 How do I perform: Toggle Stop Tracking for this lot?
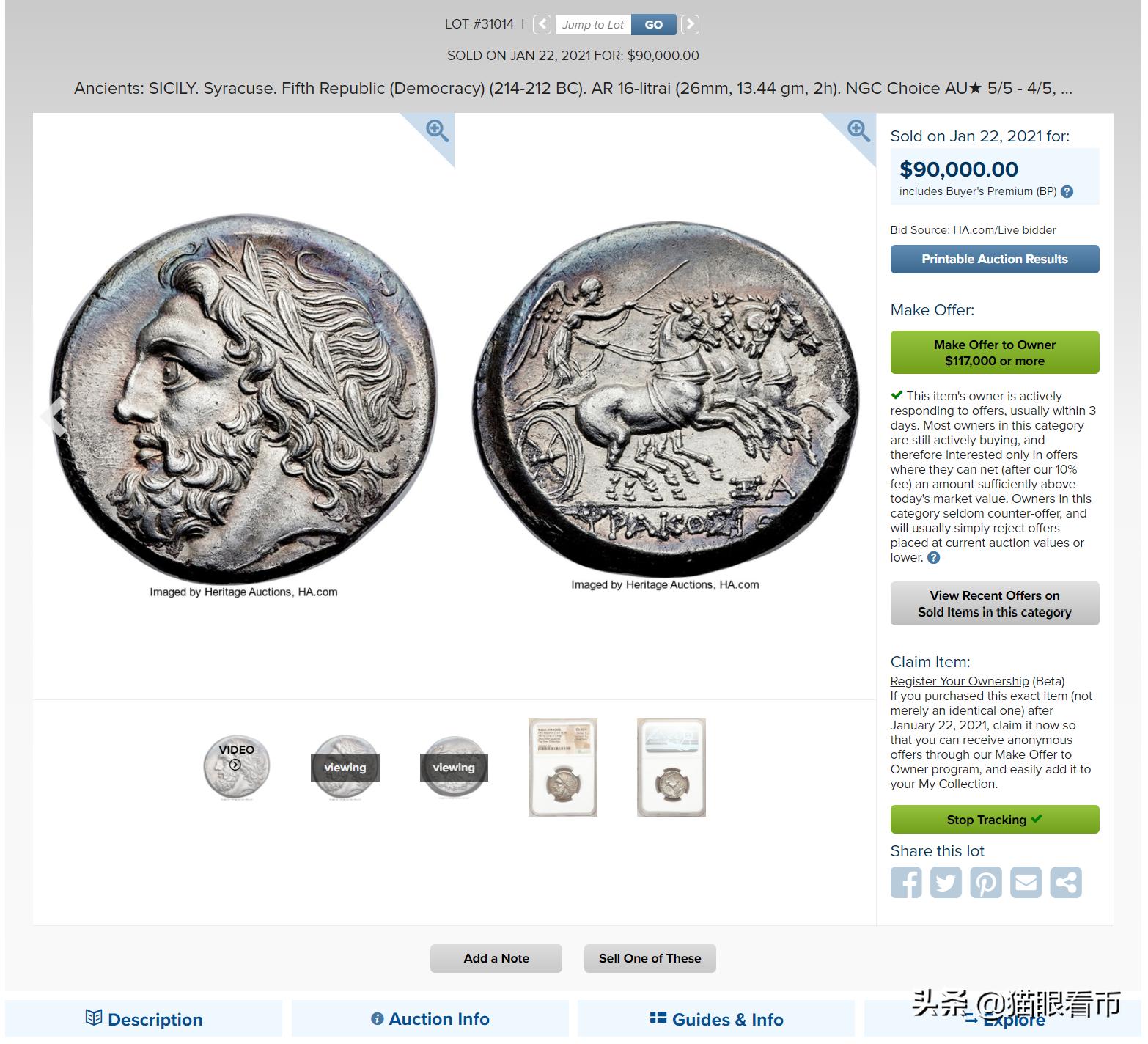(x=995, y=820)
